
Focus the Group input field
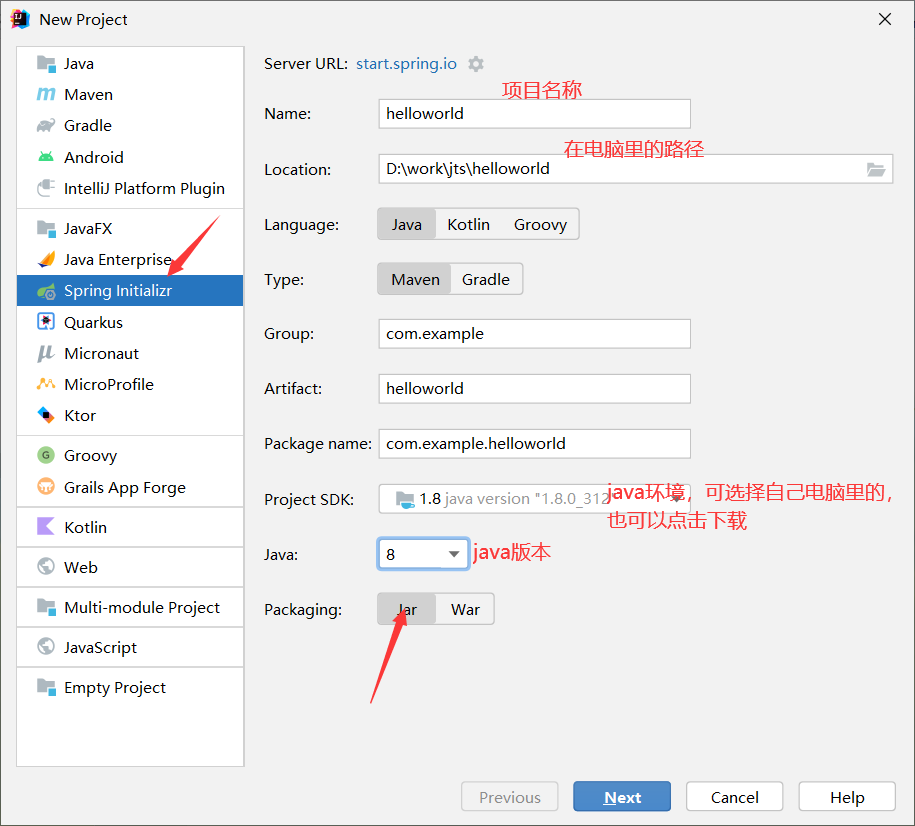535,333
